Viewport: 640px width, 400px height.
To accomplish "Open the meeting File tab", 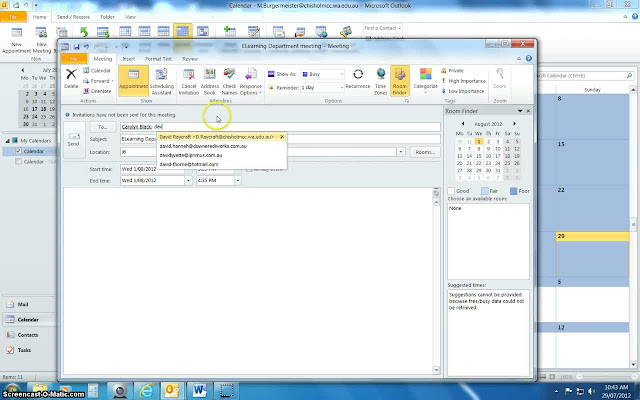I will pos(73,59).
